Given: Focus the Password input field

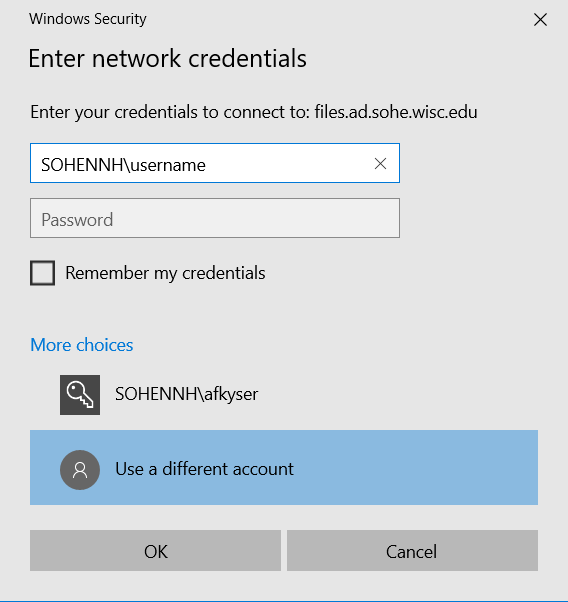Looking at the screenshot, I should point(215,218).
